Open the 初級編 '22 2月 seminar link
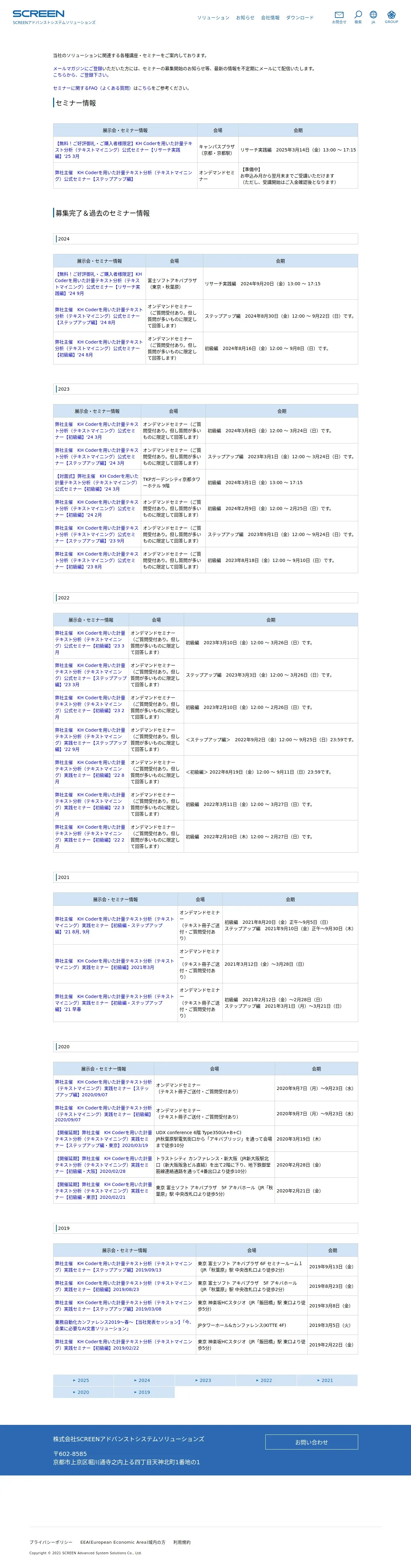This screenshot has width=411, height=1568. tap(90, 837)
